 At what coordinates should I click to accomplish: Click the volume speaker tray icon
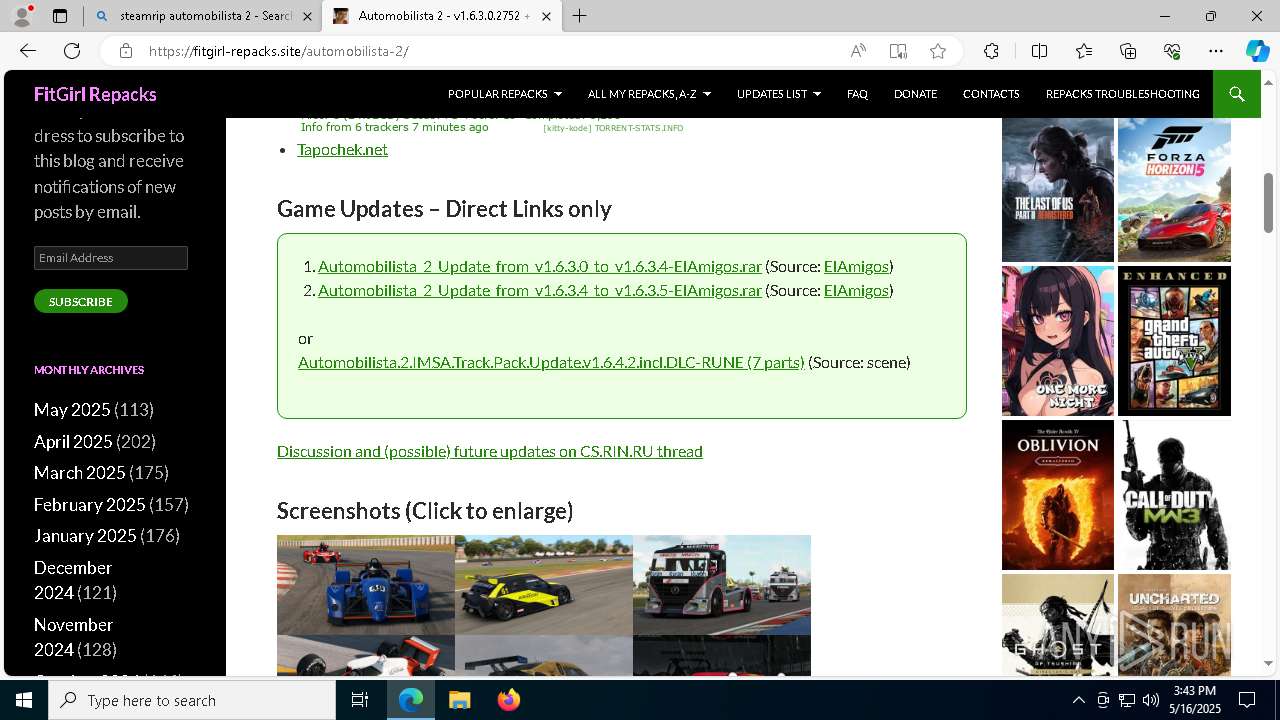pyautogui.click(x=1150, y=700)
